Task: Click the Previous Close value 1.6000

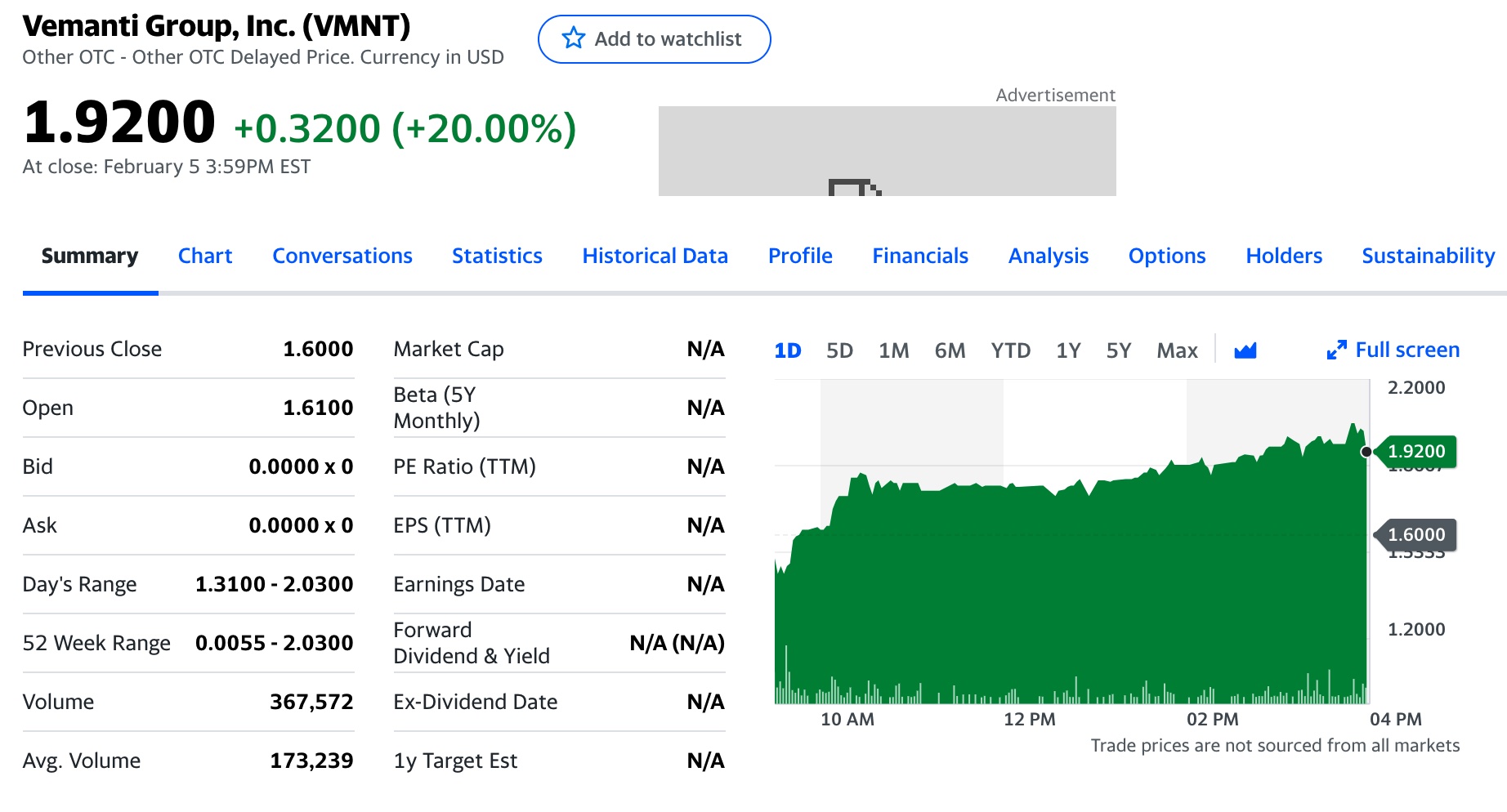Action: pos(318,349)
